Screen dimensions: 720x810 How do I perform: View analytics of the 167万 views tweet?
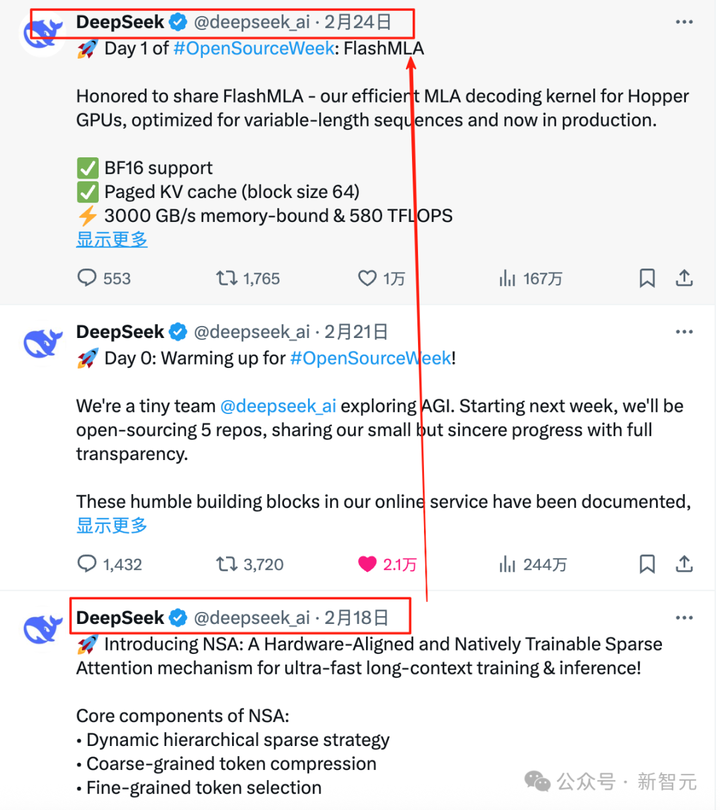pos(530,279)
